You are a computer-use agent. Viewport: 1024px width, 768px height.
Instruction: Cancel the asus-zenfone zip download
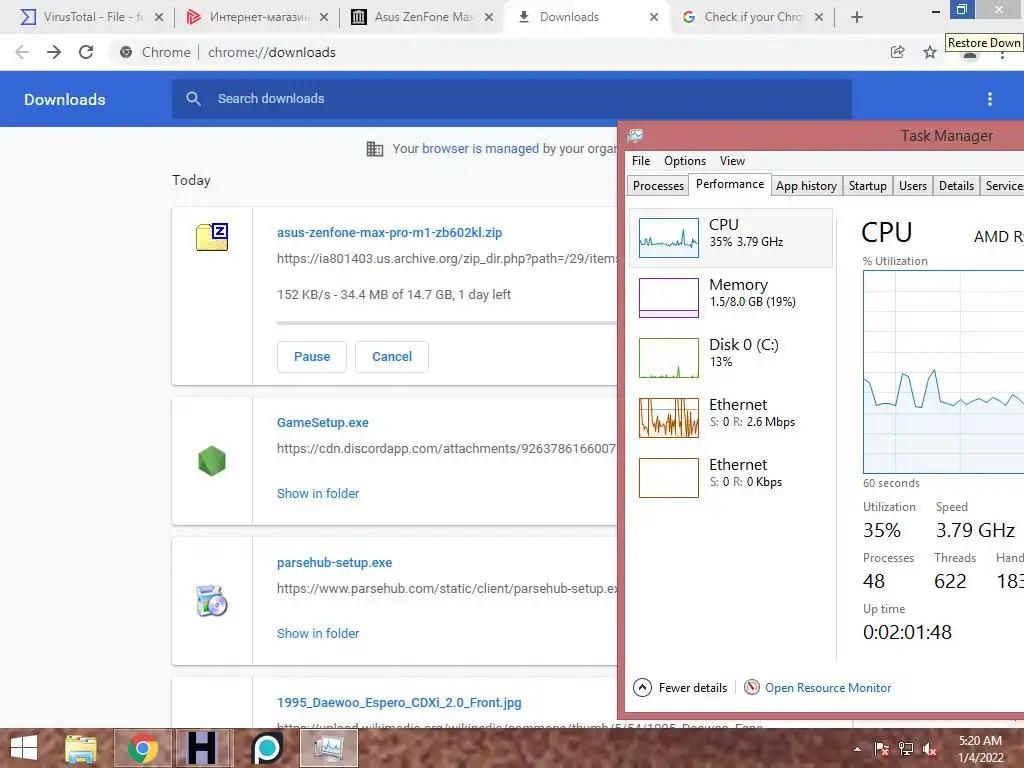(392, 357)
